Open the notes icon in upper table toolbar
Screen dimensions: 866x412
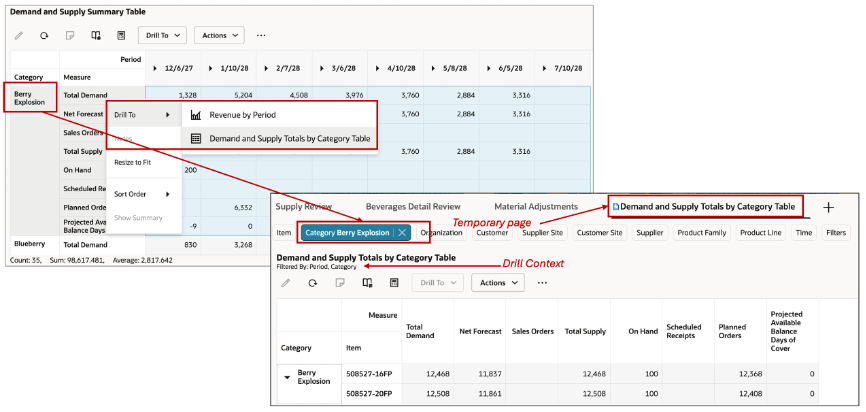point(70,35)
